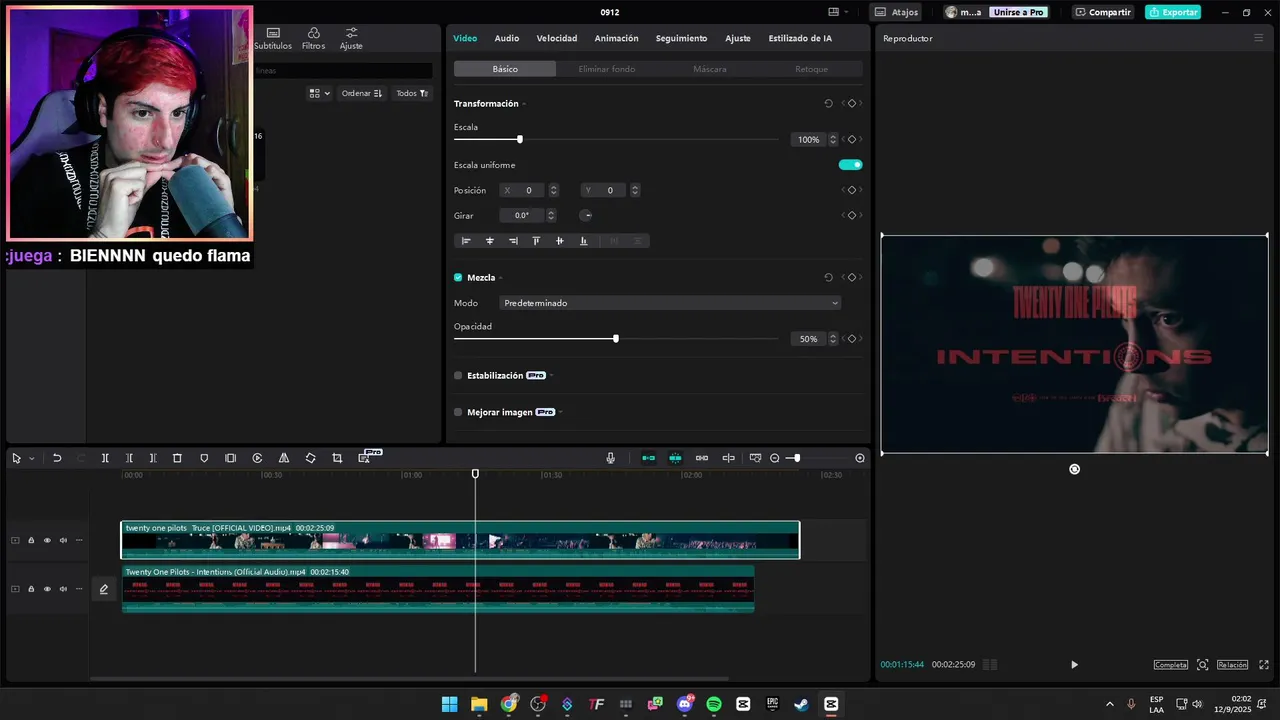Adjust the Opacidad slider handle

(616, 339)
